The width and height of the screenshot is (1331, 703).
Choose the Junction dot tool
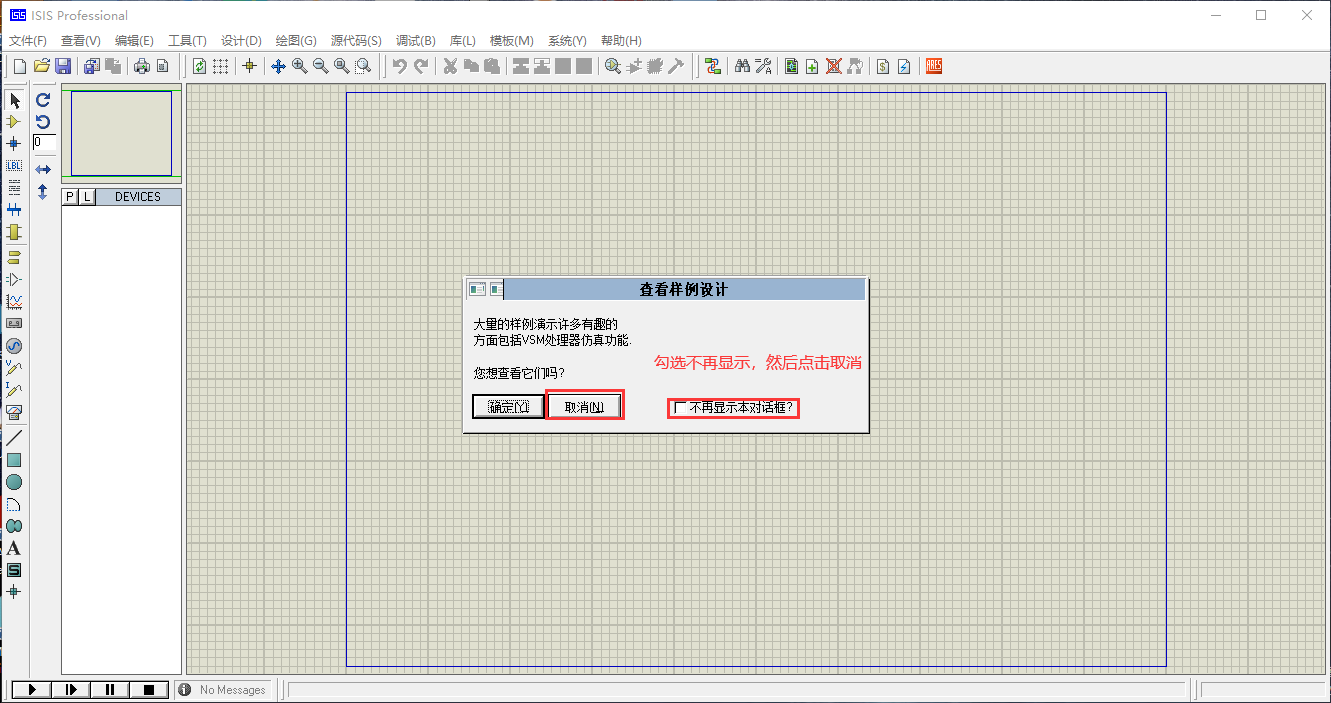pos(14,143)
